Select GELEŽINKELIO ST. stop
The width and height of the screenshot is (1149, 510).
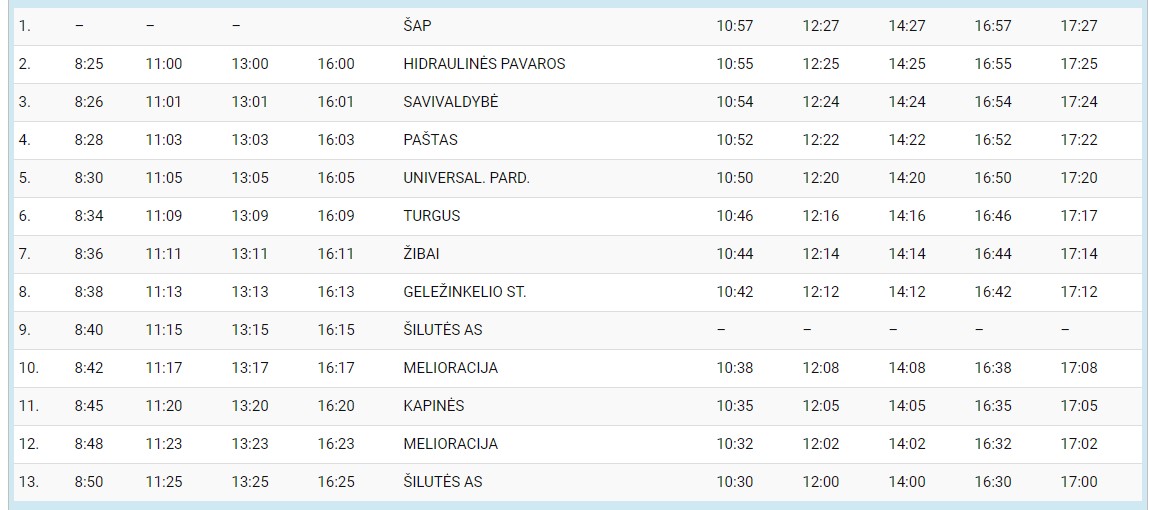point(465,292)
